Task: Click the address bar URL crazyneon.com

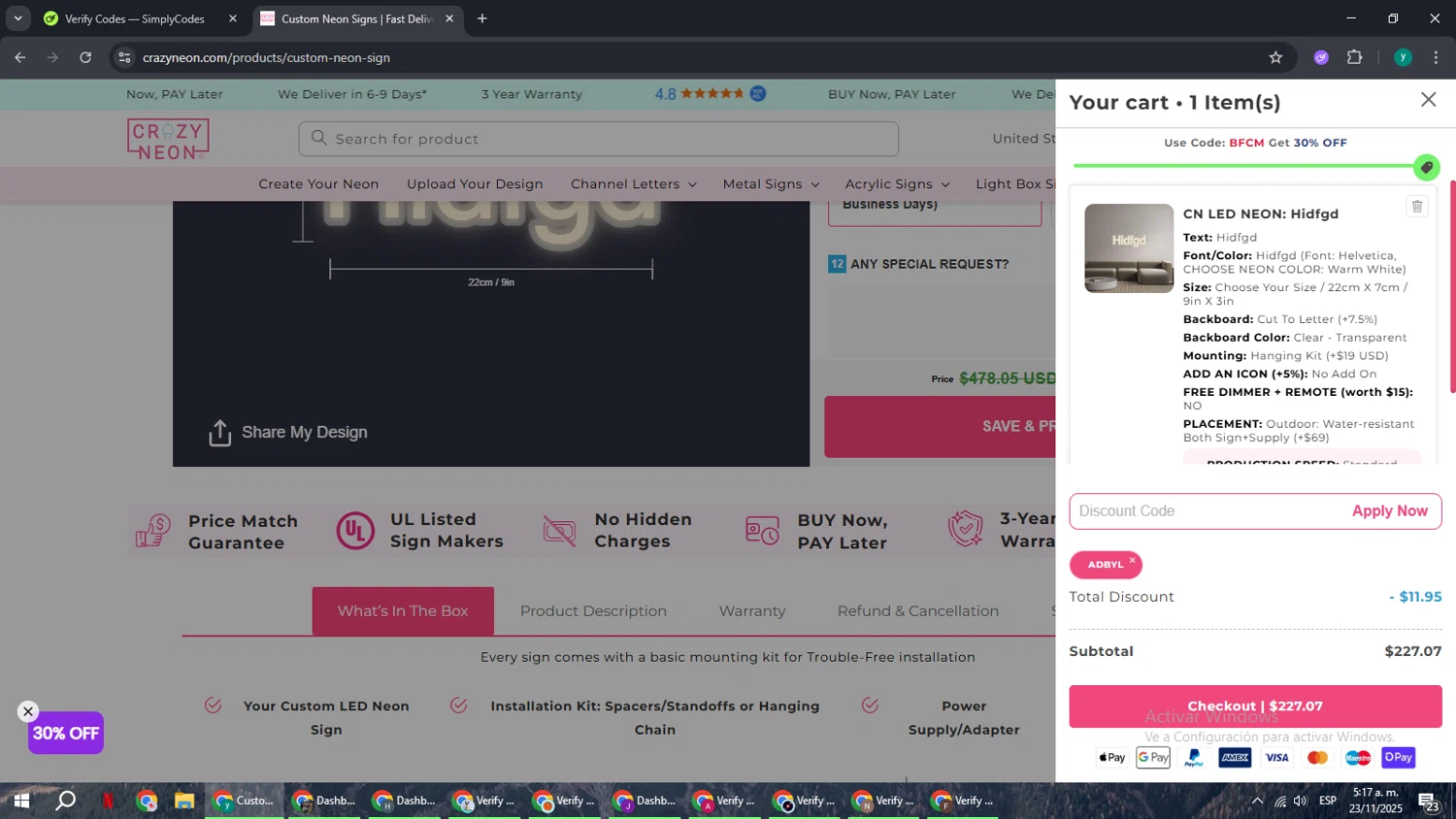Action: coord(266,58)
